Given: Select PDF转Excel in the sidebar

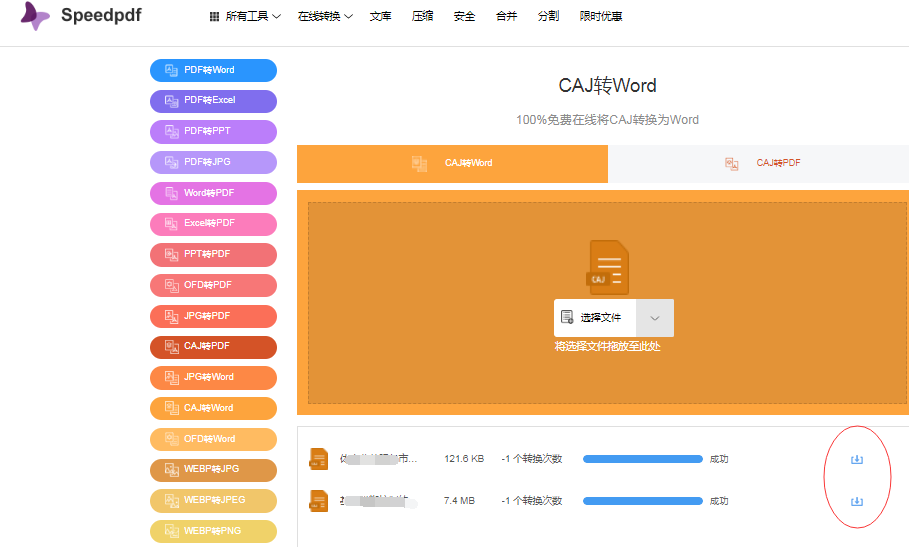Looking at the screenshot, I should 213,101.
